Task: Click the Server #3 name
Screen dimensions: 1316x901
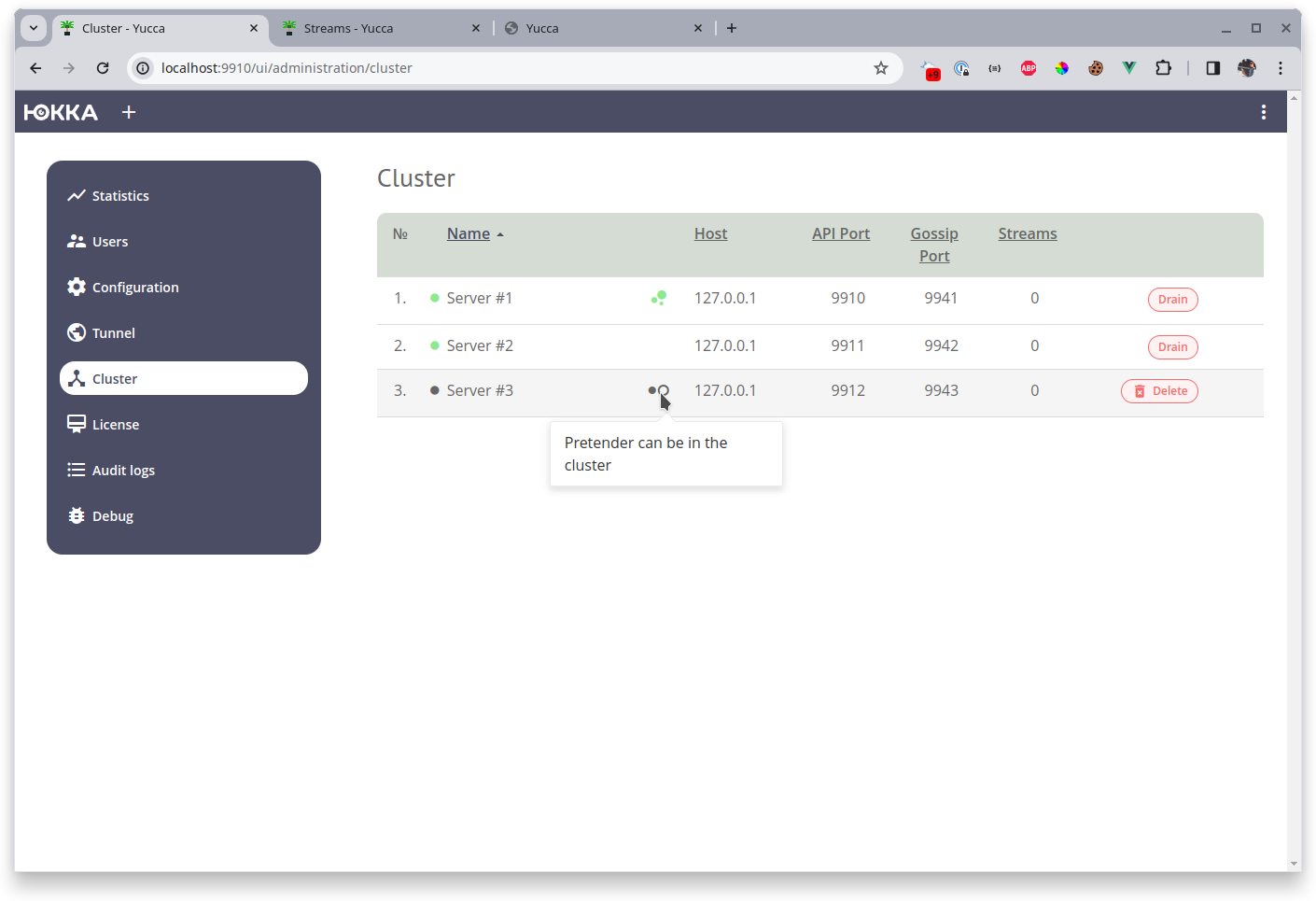Action: point(480,390)
